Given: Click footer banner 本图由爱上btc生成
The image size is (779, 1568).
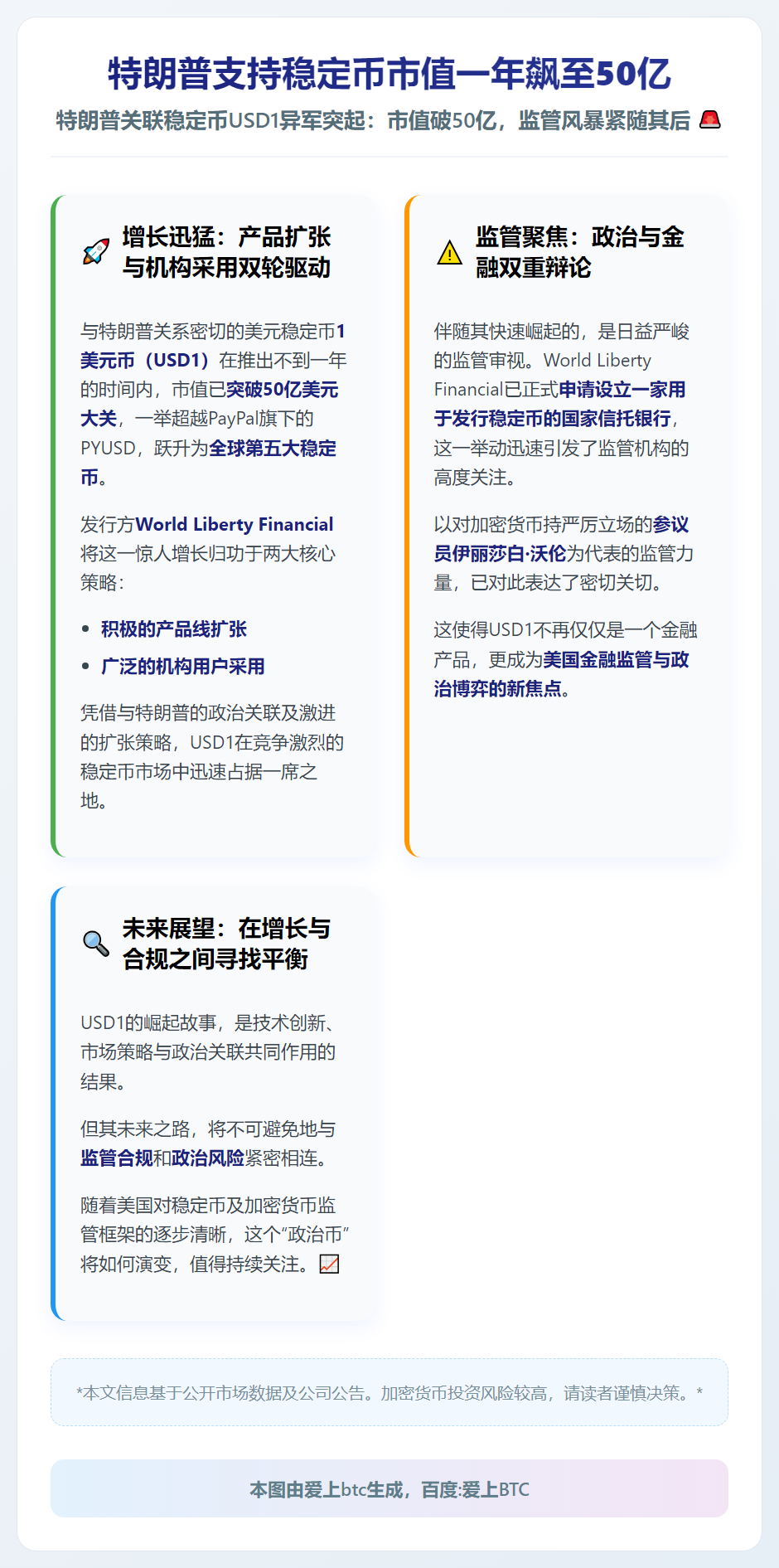Looking at the screenshot, I should point(389,1488).
